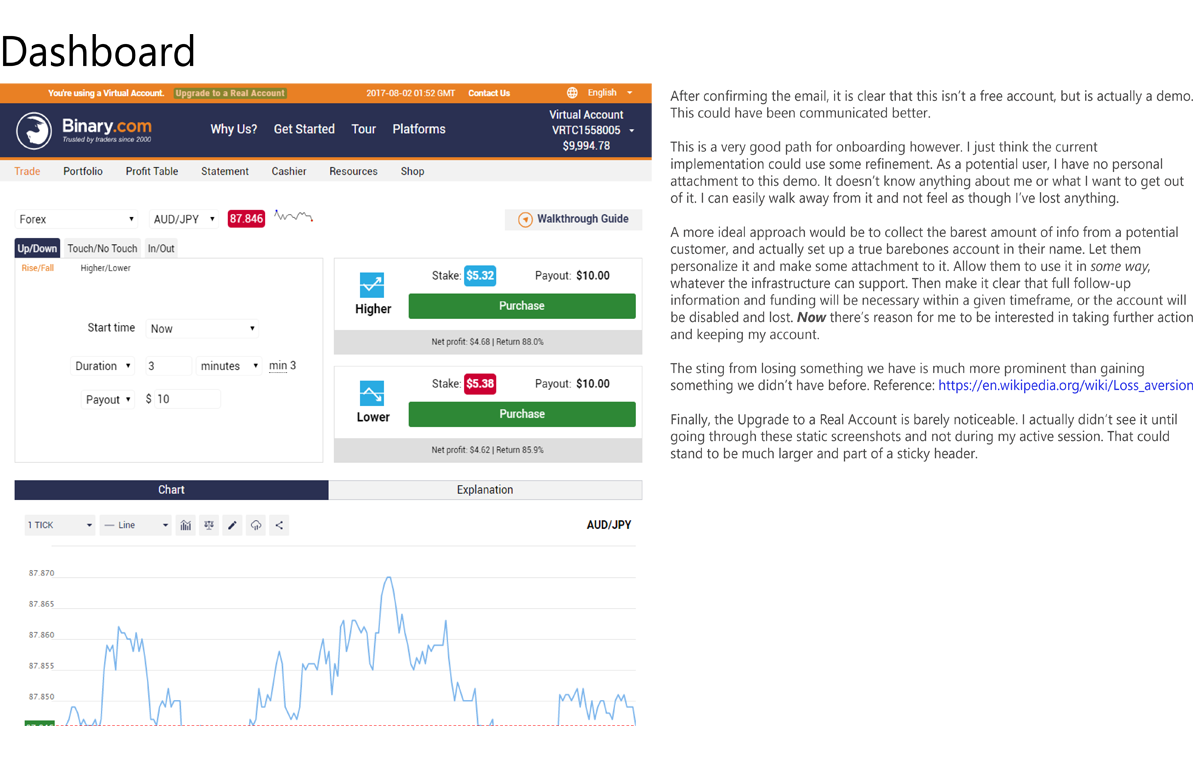Click the AUD/JPY chart title label
The width and height of the screenshot is (1200, 758).
click(609, 525)
